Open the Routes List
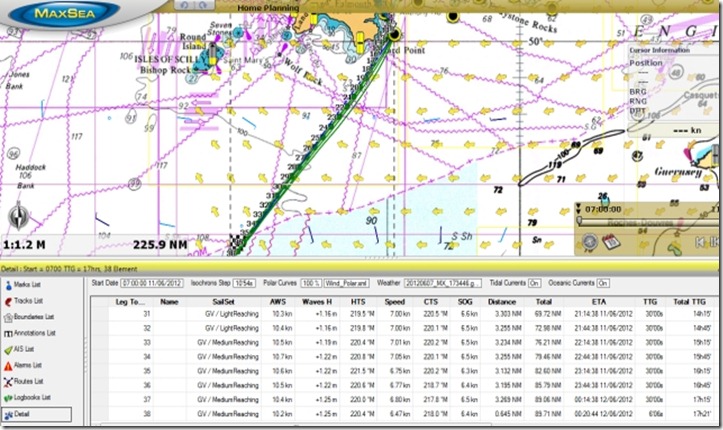The image size is (723, 430). tap(24, 382)
